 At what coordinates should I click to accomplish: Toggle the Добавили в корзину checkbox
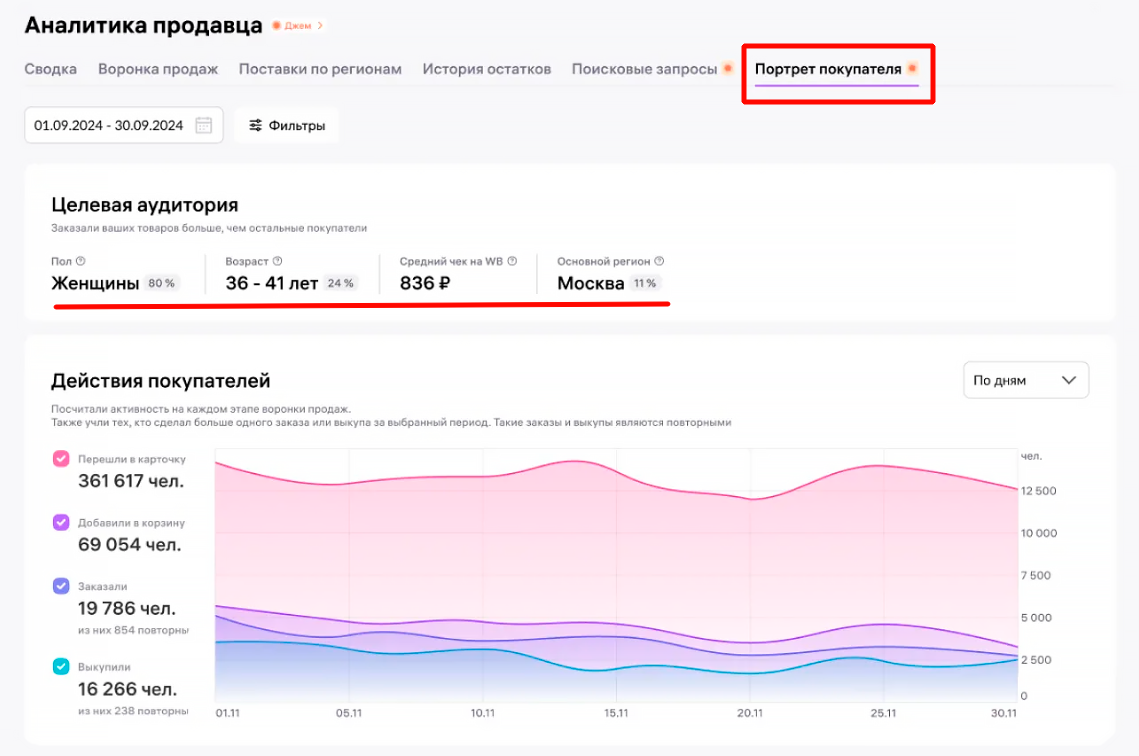pos(61,522)
